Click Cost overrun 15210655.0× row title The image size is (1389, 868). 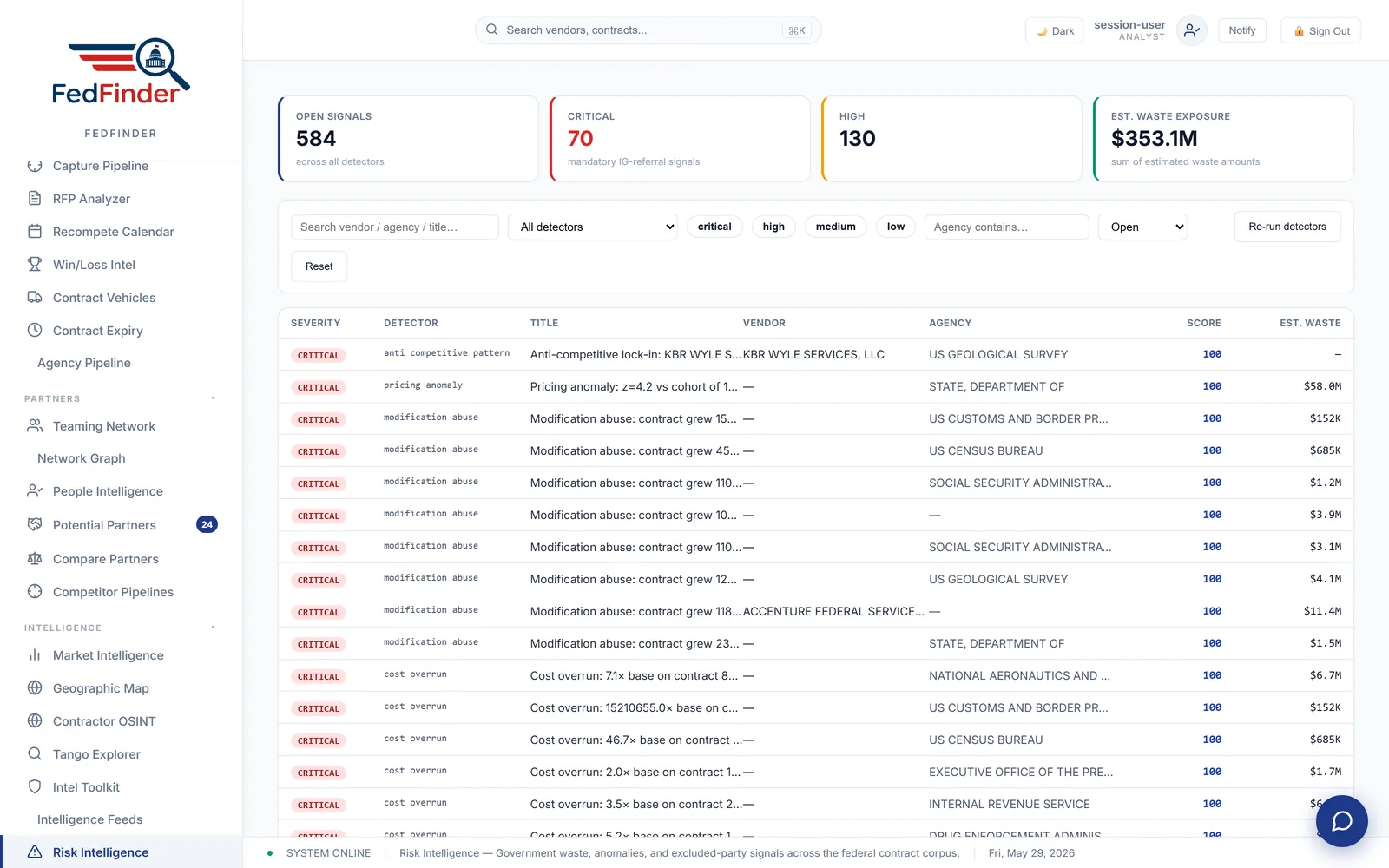pos(635,707)
